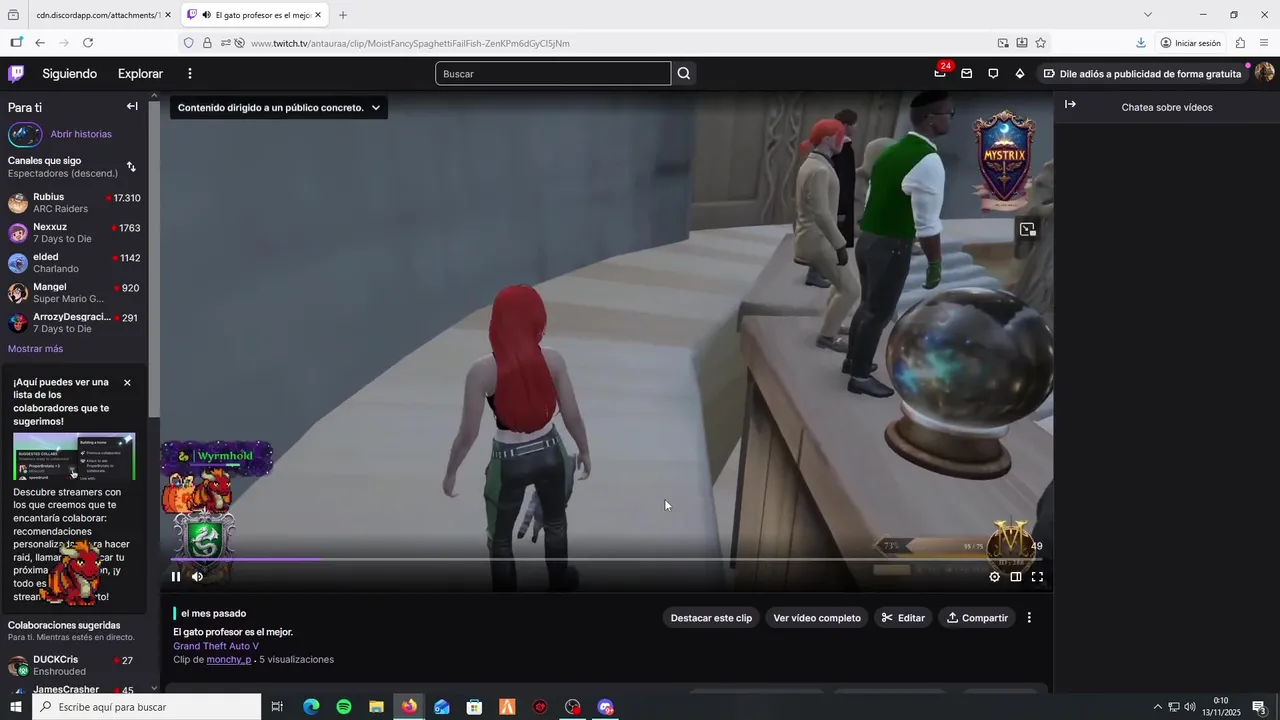This screenshot has height=720, width=1280.
Task: Pause the clip playback
Action: (x=176, y=576)
